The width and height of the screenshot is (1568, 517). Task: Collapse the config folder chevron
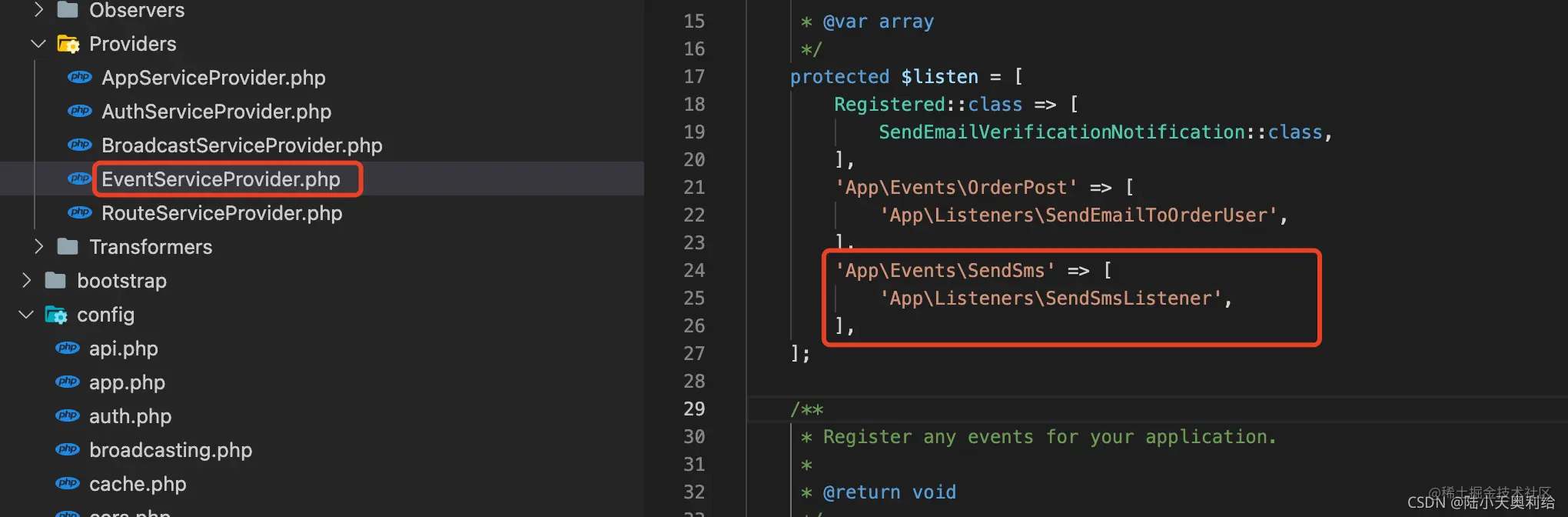point(26,315)
